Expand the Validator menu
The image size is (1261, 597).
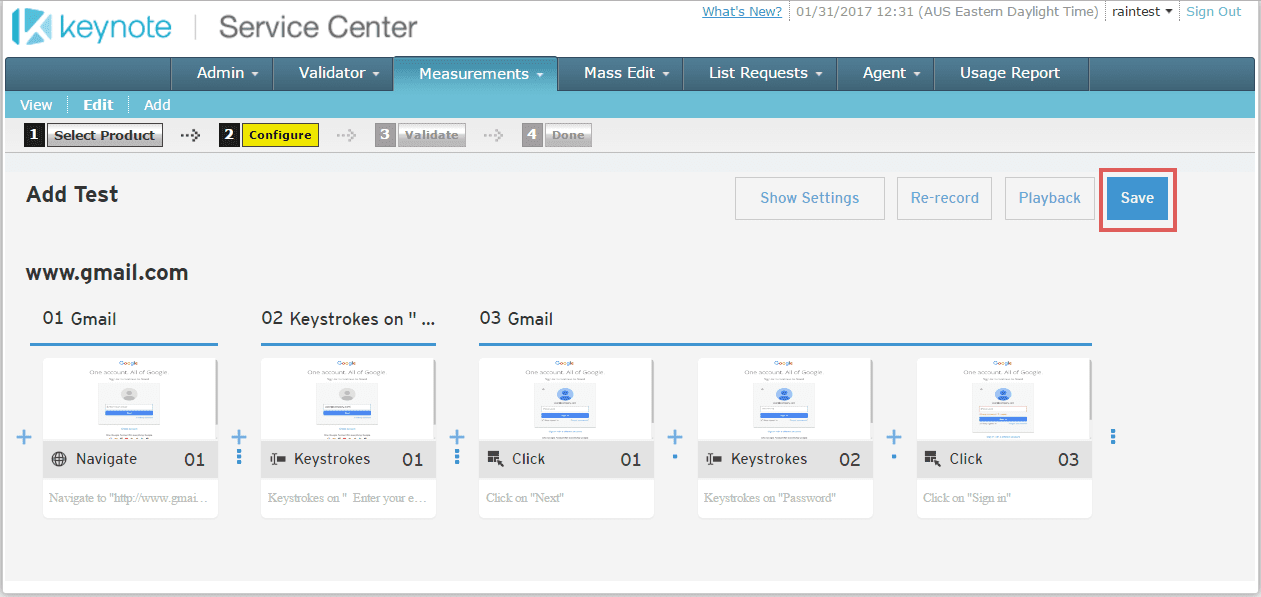(339, 73)
